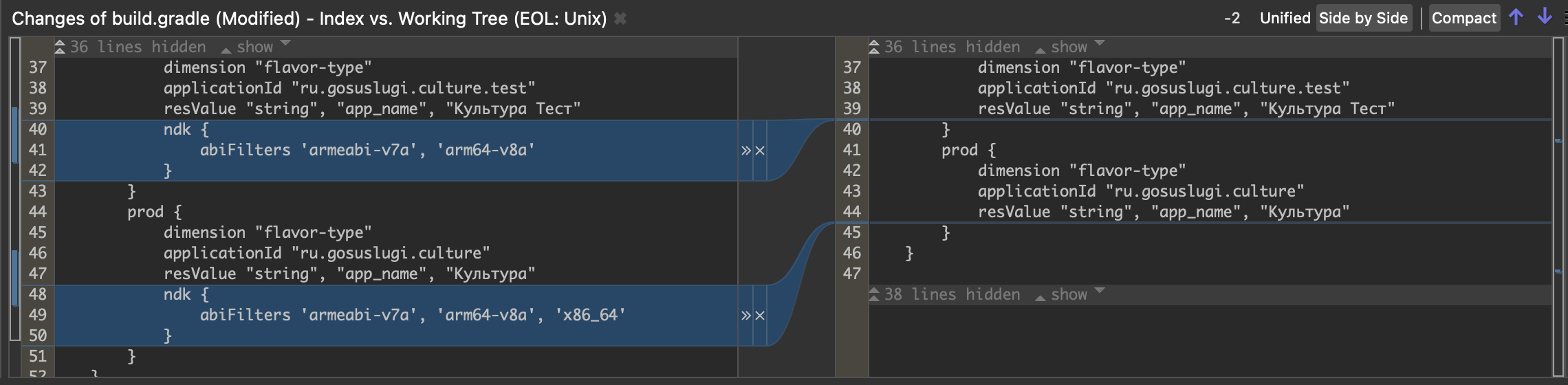Jump to previous change with up arrow
Image resolution: width=1568 pixels, height=385 pixels.
1516,17
